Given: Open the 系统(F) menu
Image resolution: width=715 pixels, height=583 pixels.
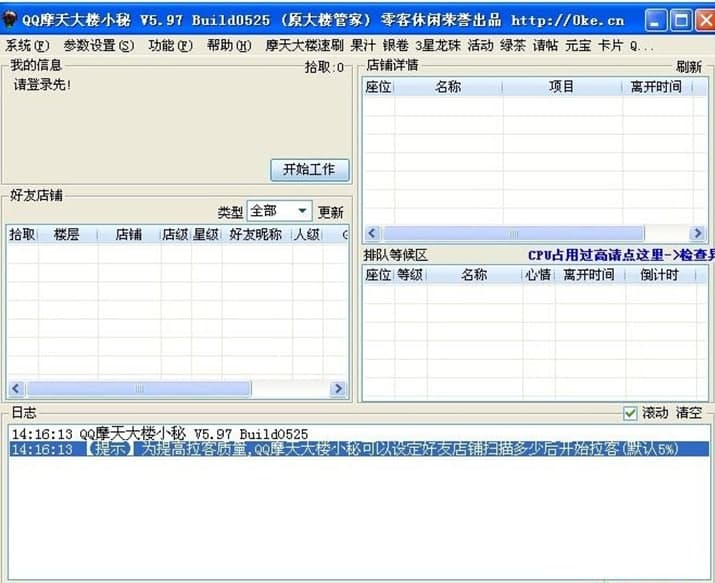Looking at the screenshot, I should point(27,46).
